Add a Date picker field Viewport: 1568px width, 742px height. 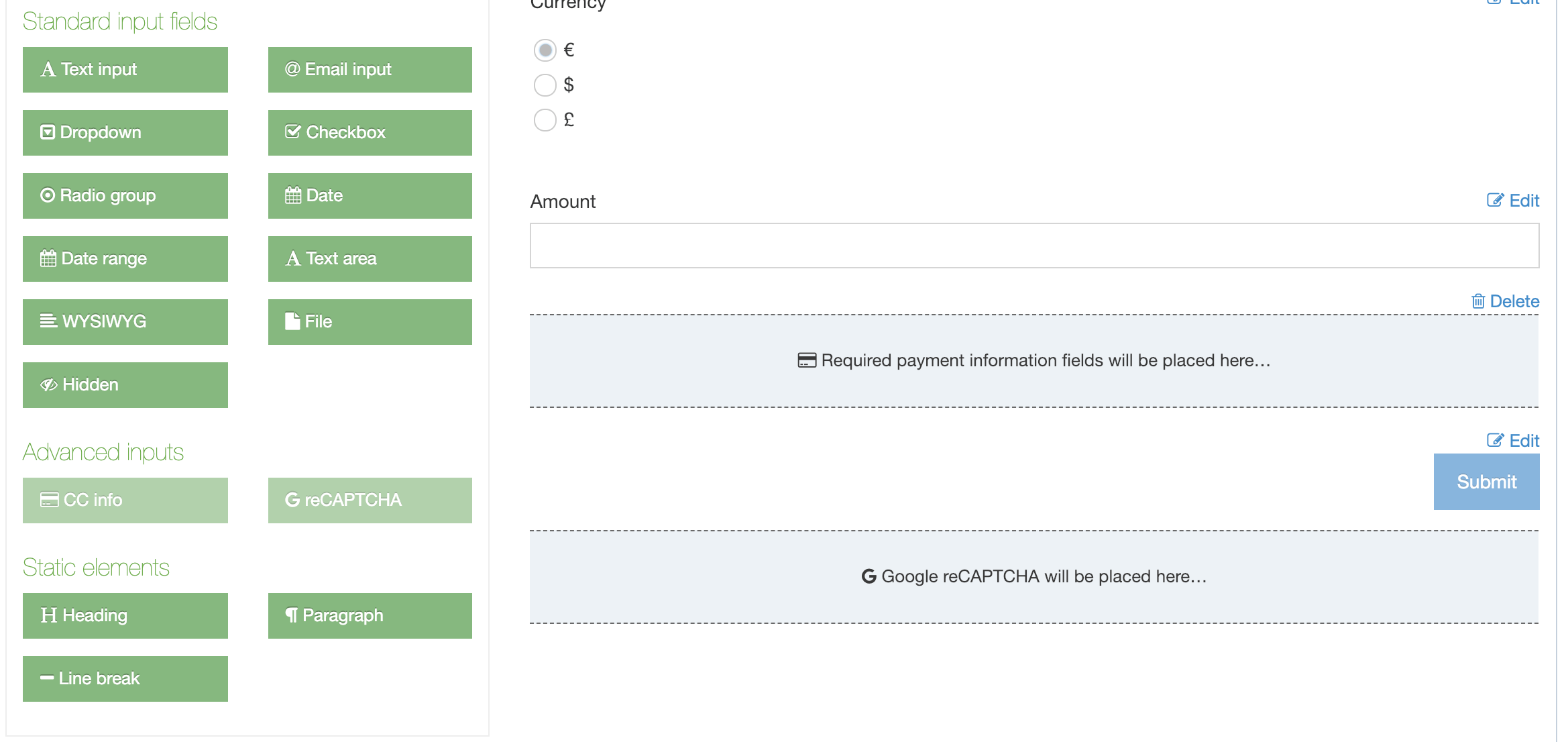coord(370,196)
